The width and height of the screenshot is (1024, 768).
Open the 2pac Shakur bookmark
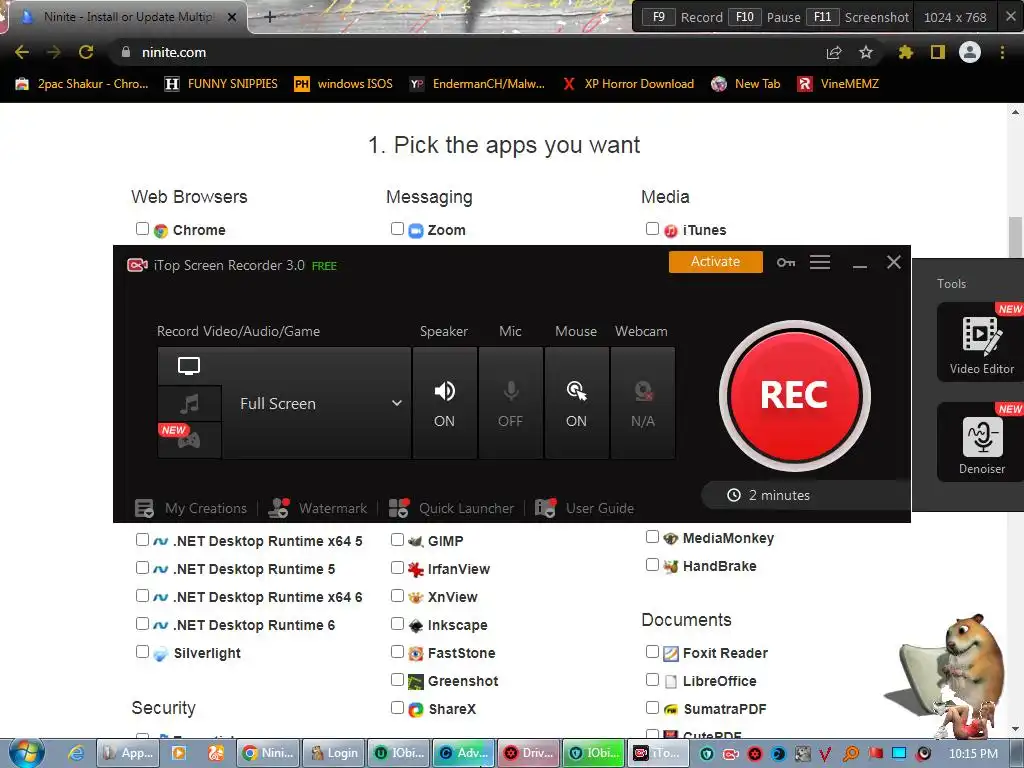coord(82,84)
